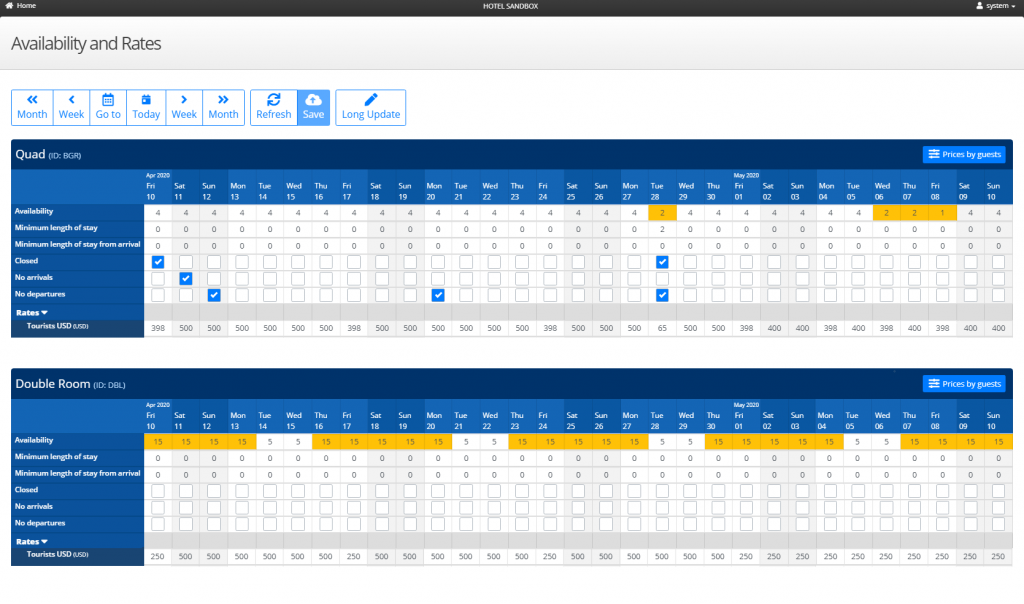This screenshot has width=1024, height=604.
Task: Advance one week with right chevron
Action: (184, 107)
